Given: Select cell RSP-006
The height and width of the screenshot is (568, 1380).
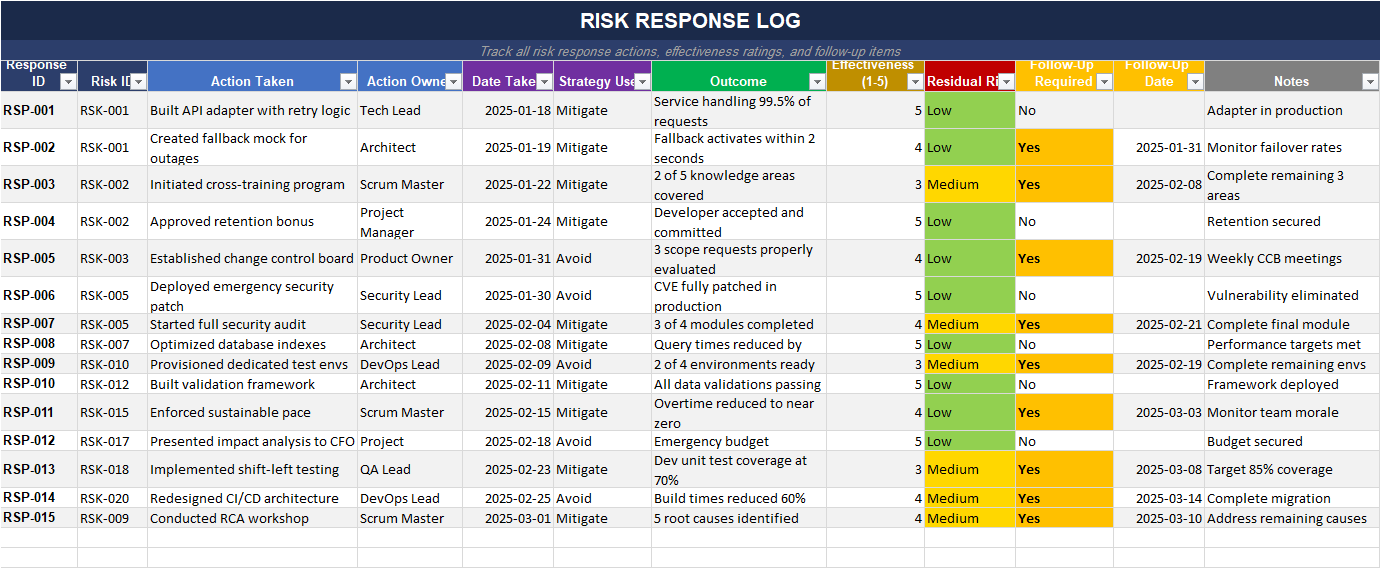Looking at the screenshot, I should pos(39,295).
